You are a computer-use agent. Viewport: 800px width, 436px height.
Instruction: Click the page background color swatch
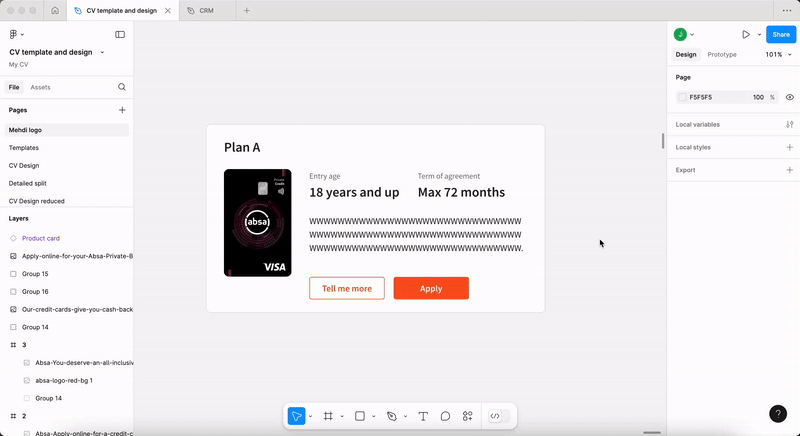[x=682, y=97]
